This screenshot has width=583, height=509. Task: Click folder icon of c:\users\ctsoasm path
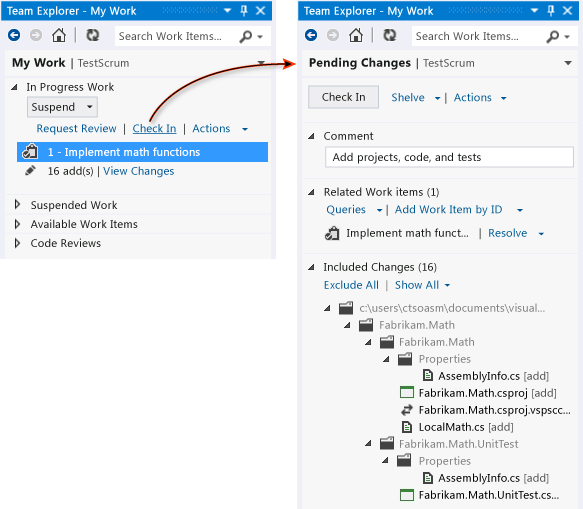pyautogui.click(x=346, y=308)
